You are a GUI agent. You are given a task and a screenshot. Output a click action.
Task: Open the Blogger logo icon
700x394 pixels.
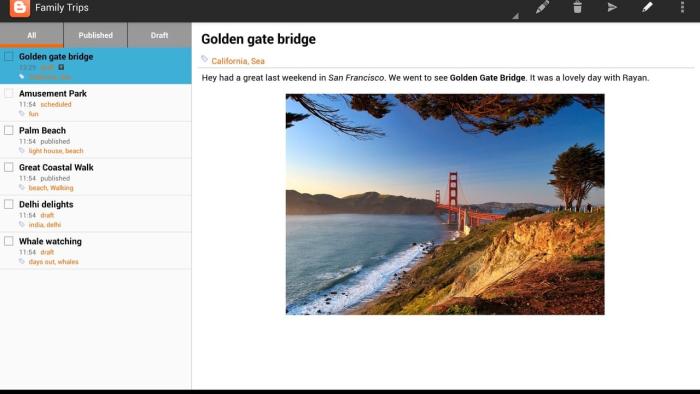click(x=20, y=8)
